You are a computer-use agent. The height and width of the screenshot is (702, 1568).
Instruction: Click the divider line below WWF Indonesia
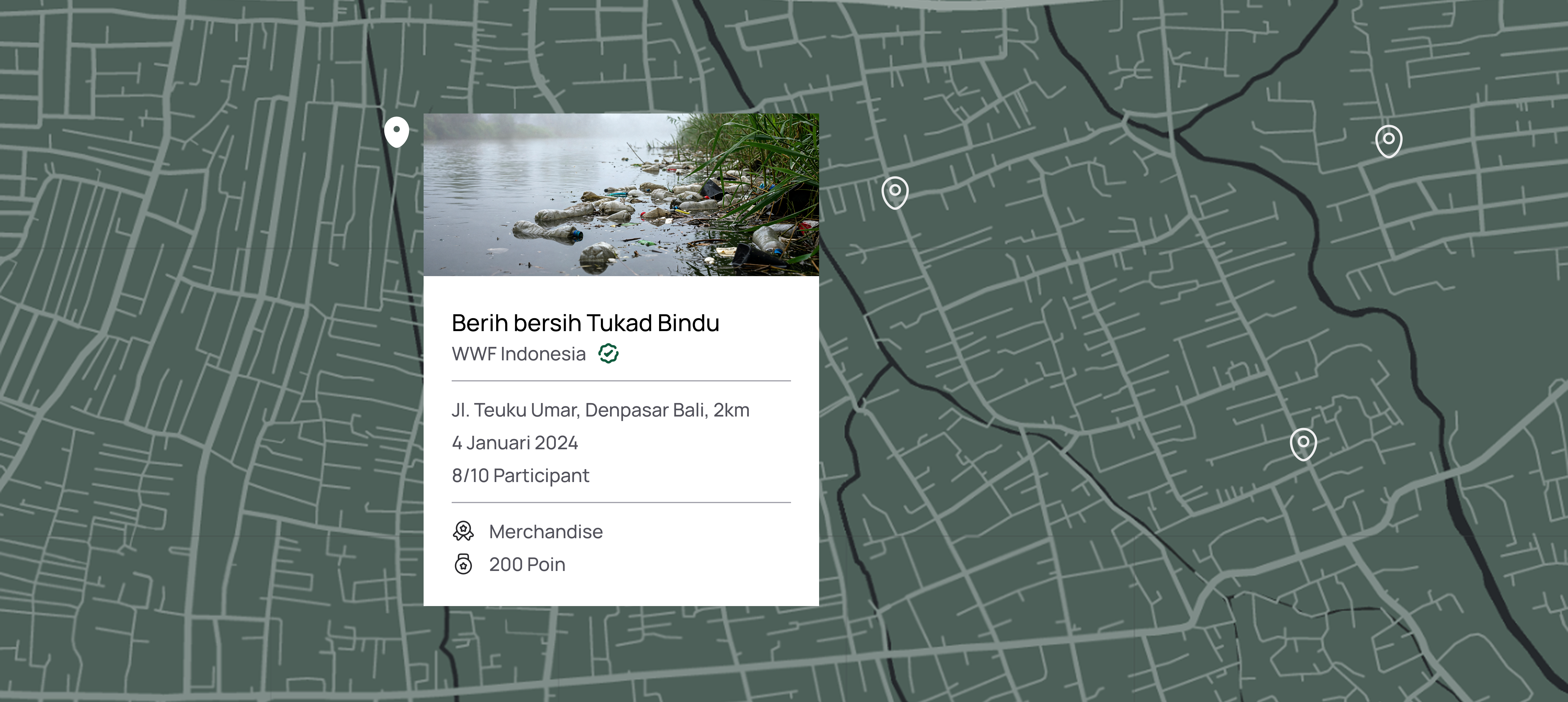click(x=621, y=381)
